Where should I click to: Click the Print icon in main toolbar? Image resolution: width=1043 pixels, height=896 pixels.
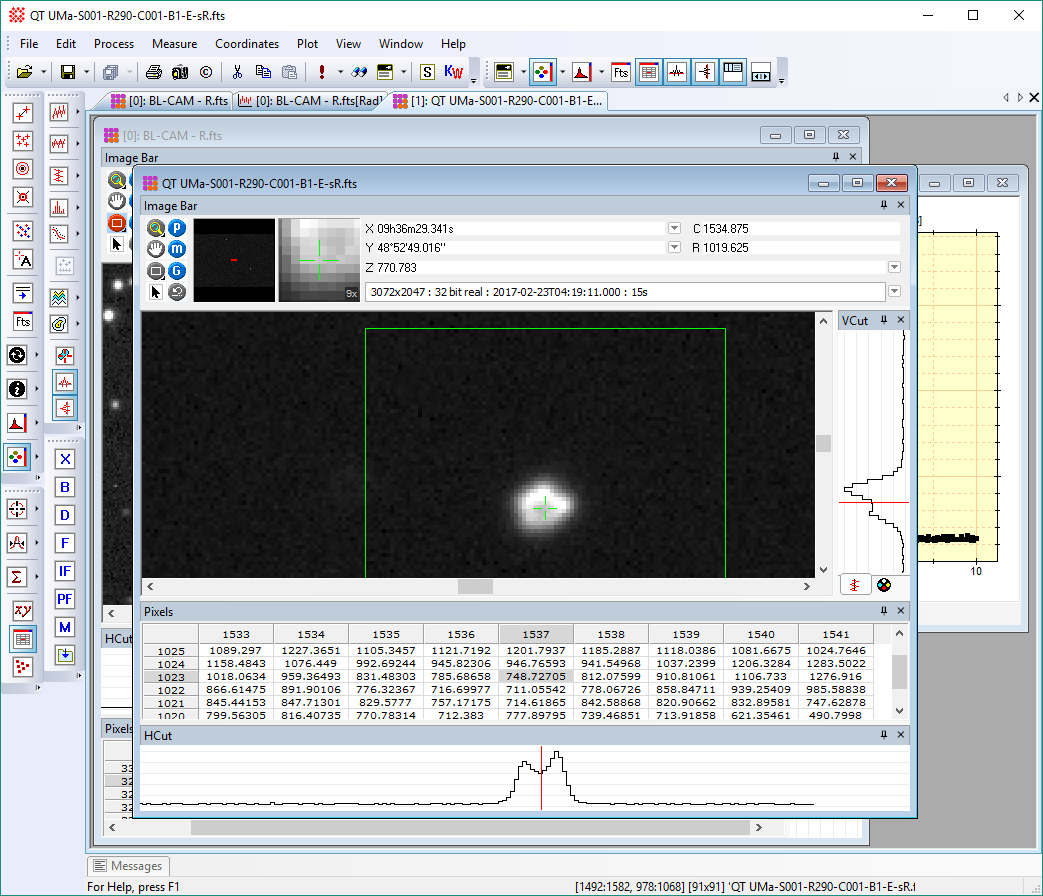[x=153, y=72]
